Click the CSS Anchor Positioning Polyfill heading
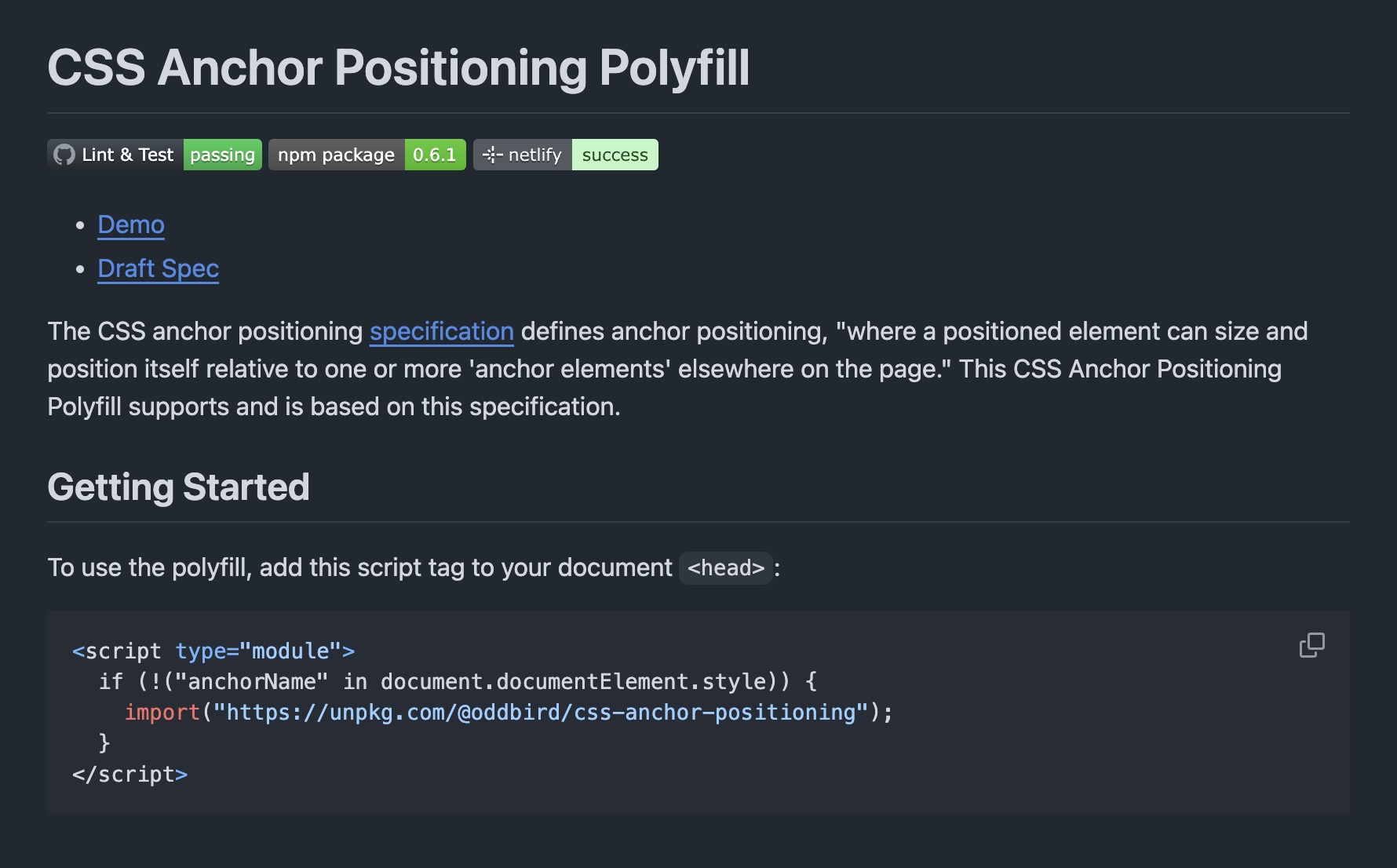 398,68
